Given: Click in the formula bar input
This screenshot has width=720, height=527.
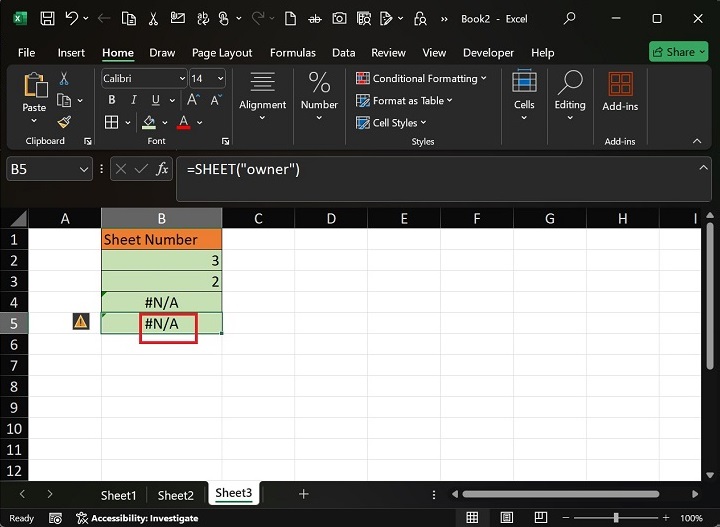Looking at the screenshot, I should click(440, 170).
